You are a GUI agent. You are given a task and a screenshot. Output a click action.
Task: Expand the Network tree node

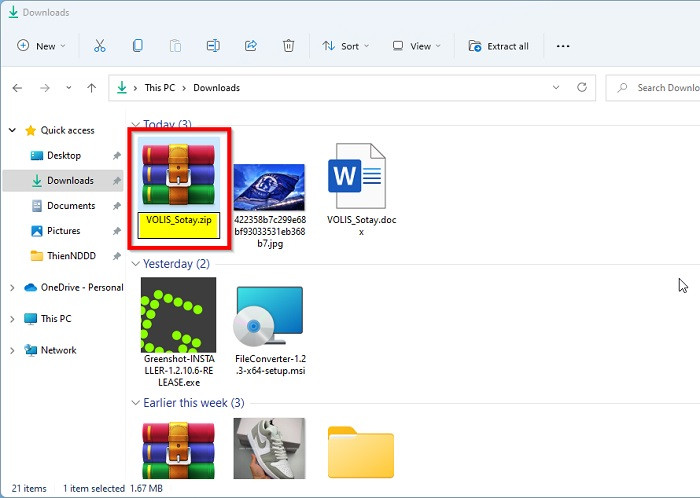(x=12, y=351)
